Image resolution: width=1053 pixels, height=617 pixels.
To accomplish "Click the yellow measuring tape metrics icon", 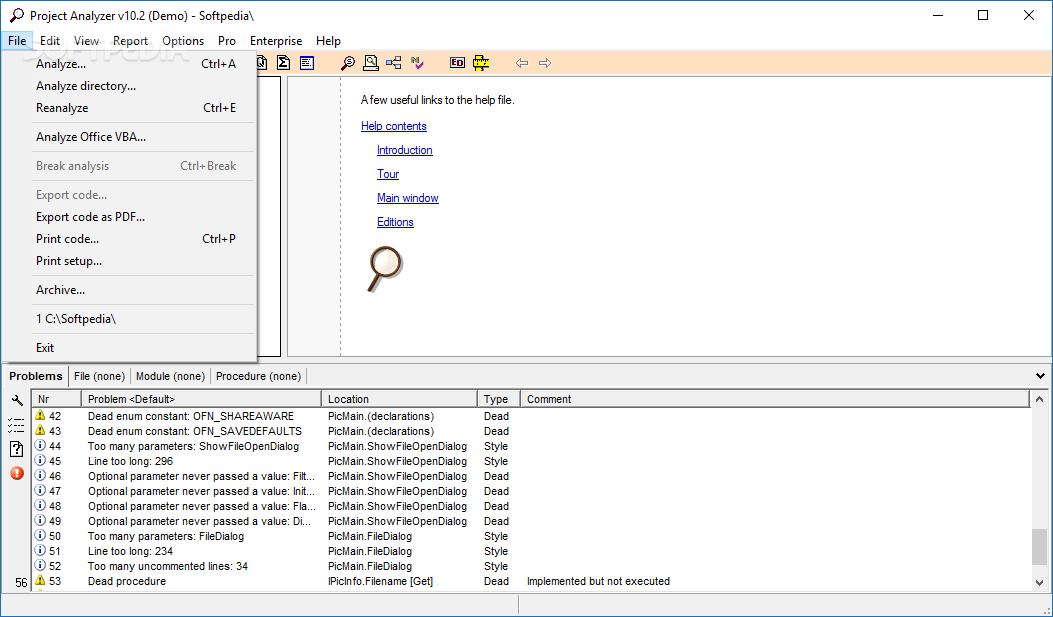I will (481, 63).
